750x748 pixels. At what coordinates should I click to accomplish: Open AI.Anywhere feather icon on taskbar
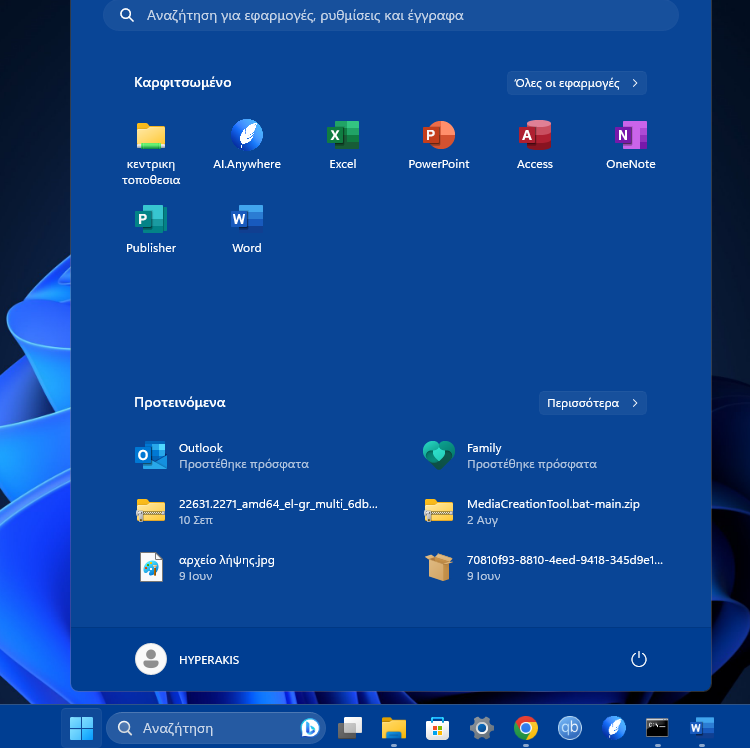[614, 728]
